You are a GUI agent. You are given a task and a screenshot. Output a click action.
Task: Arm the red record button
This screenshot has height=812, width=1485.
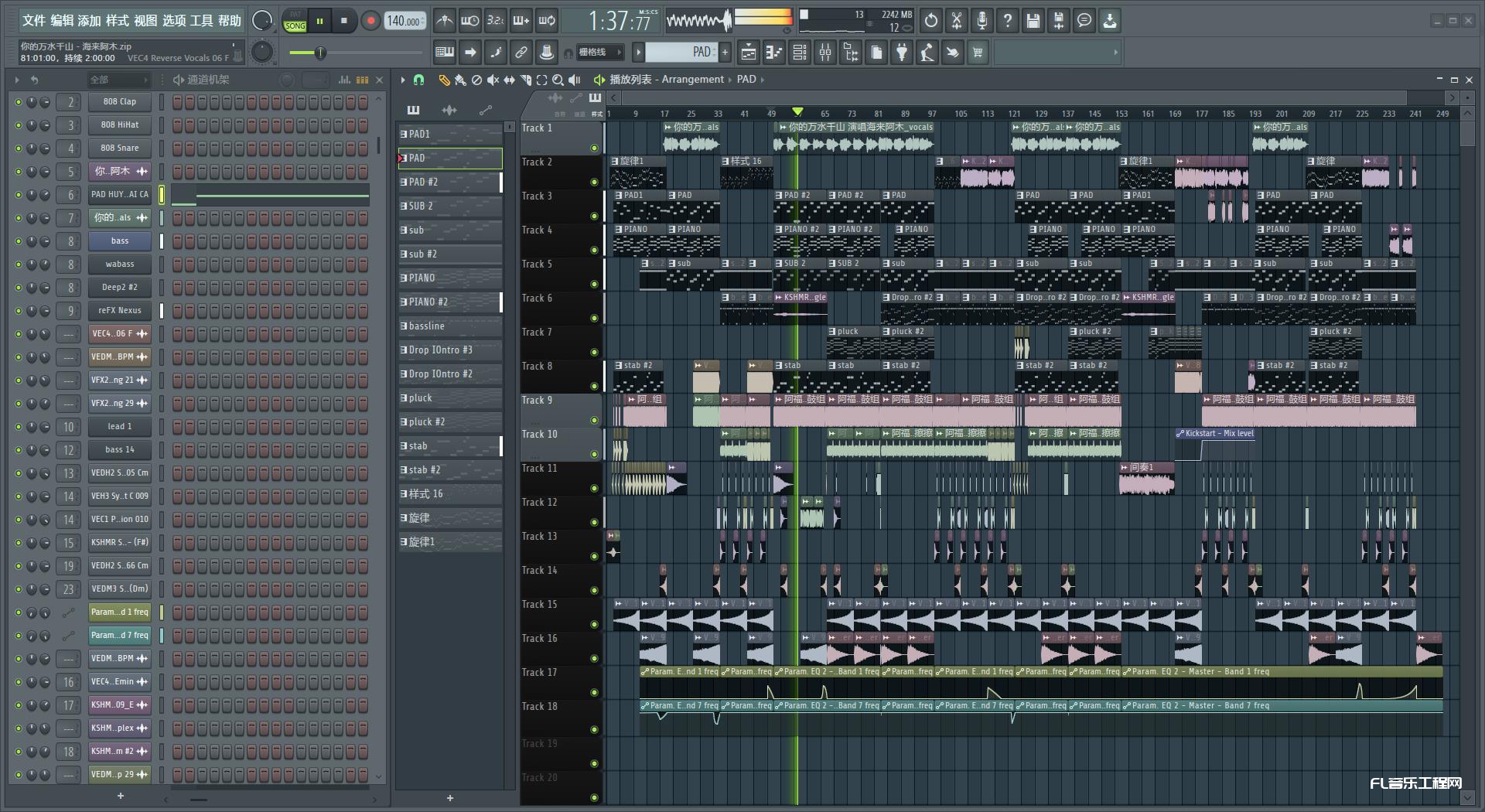pyautogui.click(x=370, y=21)
